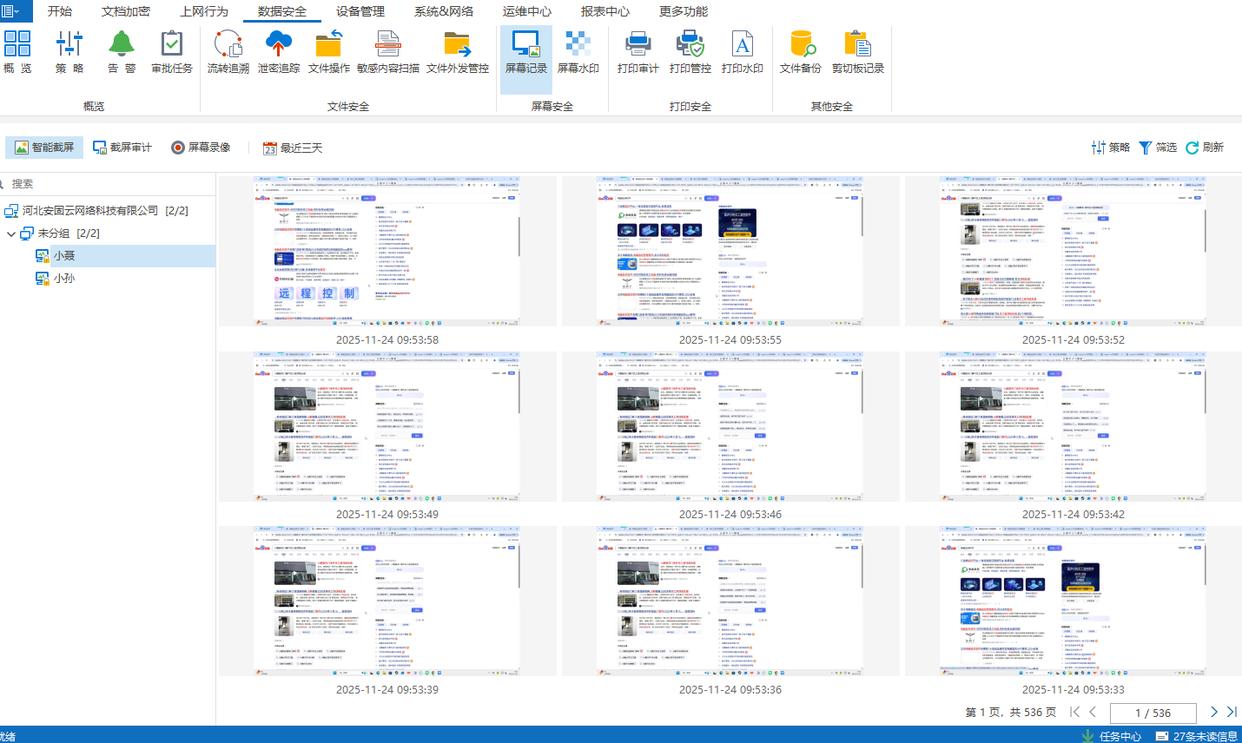Screen dimensions: 1242x743
Task: Open the 报表中心 tab
Action: pos(605,12)
